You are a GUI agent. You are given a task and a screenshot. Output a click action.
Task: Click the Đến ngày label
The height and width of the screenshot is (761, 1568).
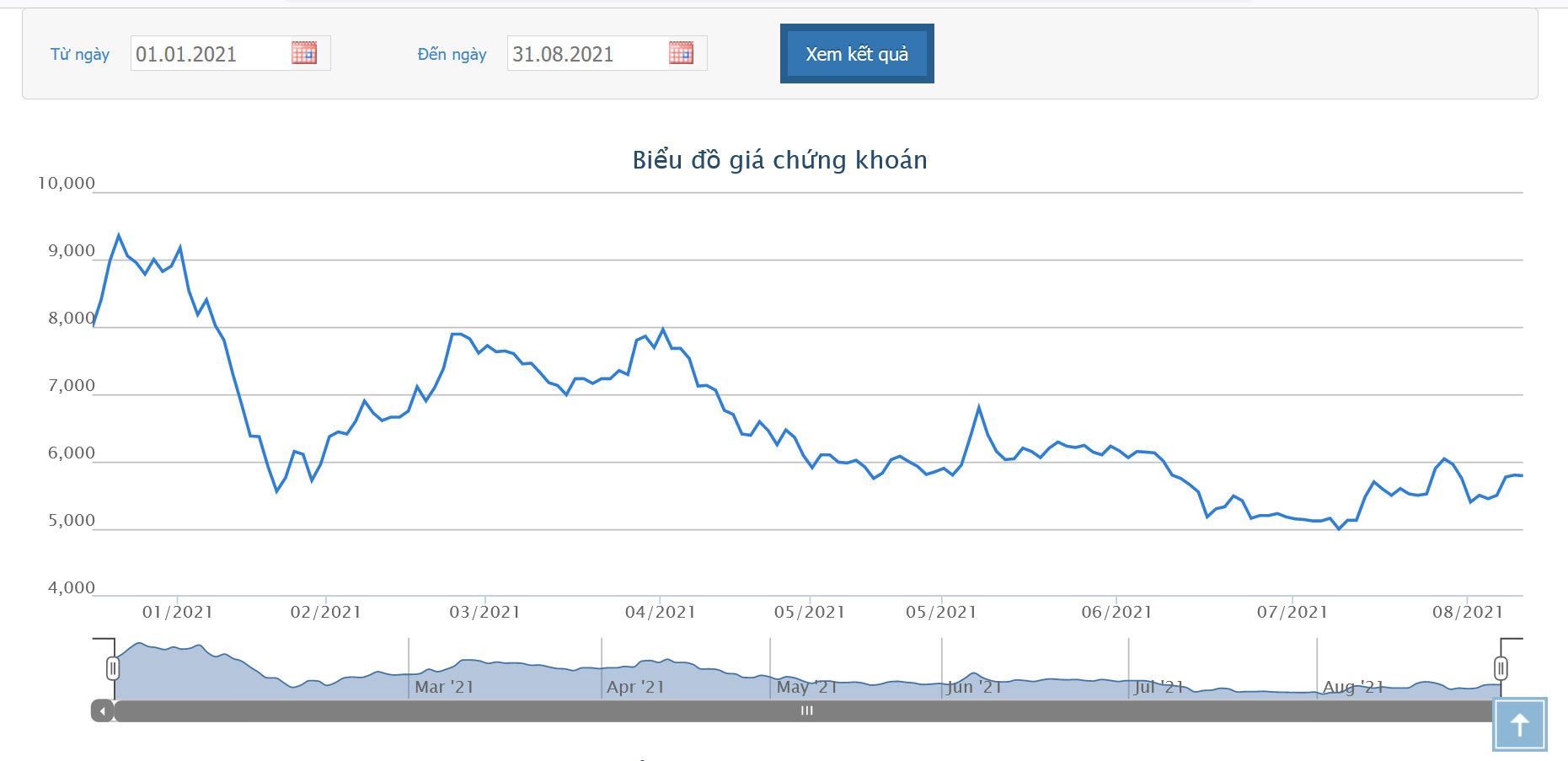[452, 54]
